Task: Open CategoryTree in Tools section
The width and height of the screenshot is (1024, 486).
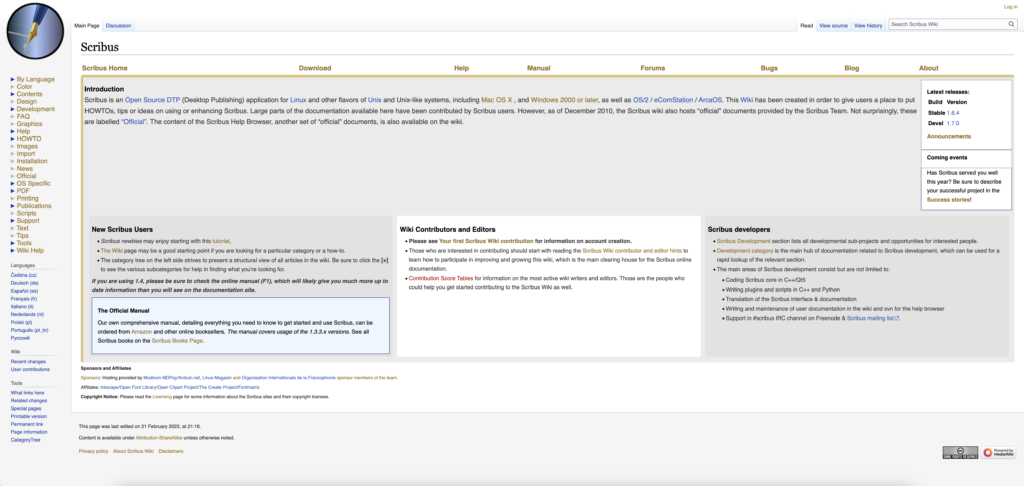Action: (25, 440)
